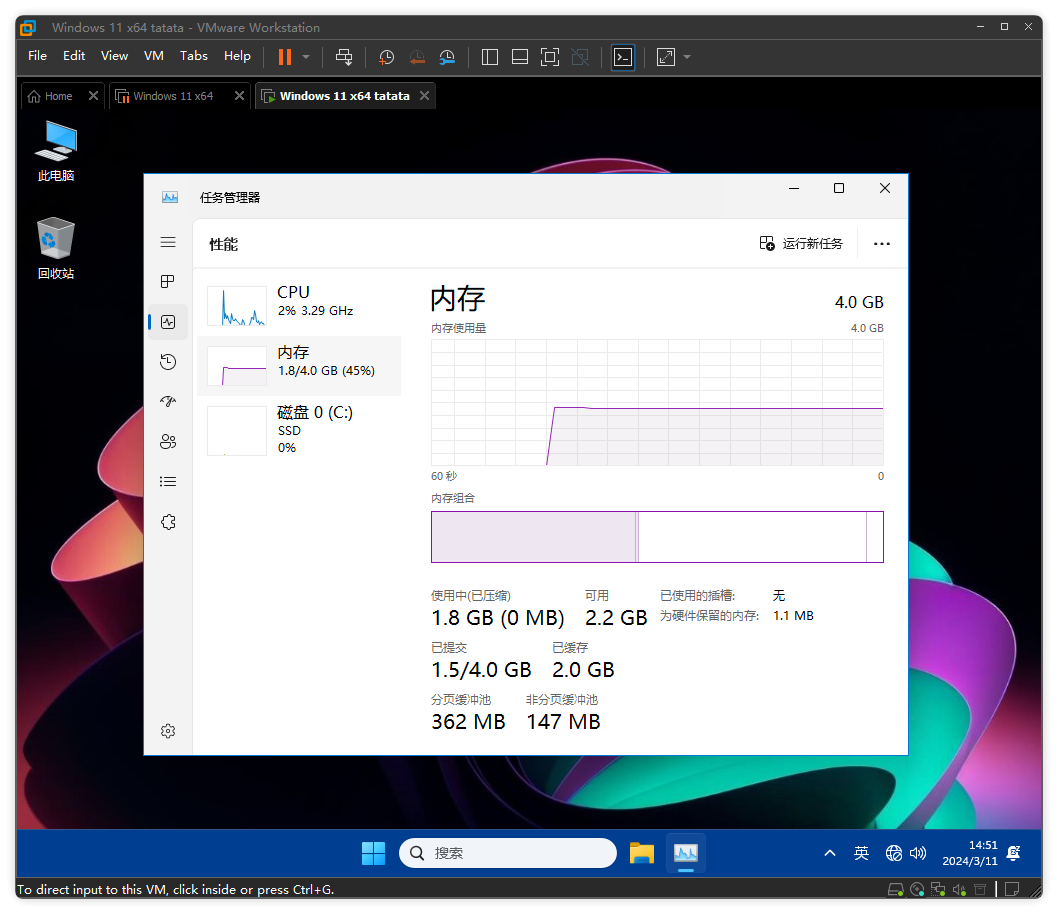Viewport: 1058px width, 914px height.
Task: Open the Details list page icon
Action: coord(168,482)
